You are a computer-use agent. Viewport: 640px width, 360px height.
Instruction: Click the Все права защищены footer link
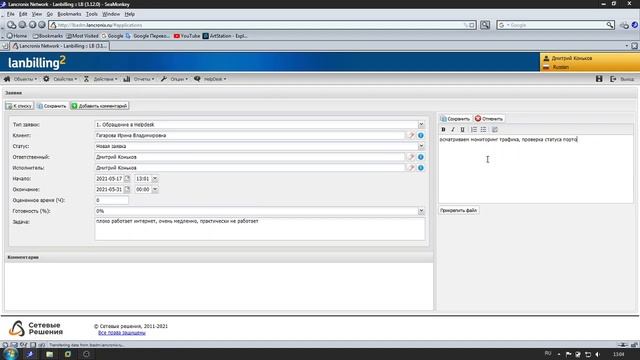pyautogui.click(x=122, y=333)
